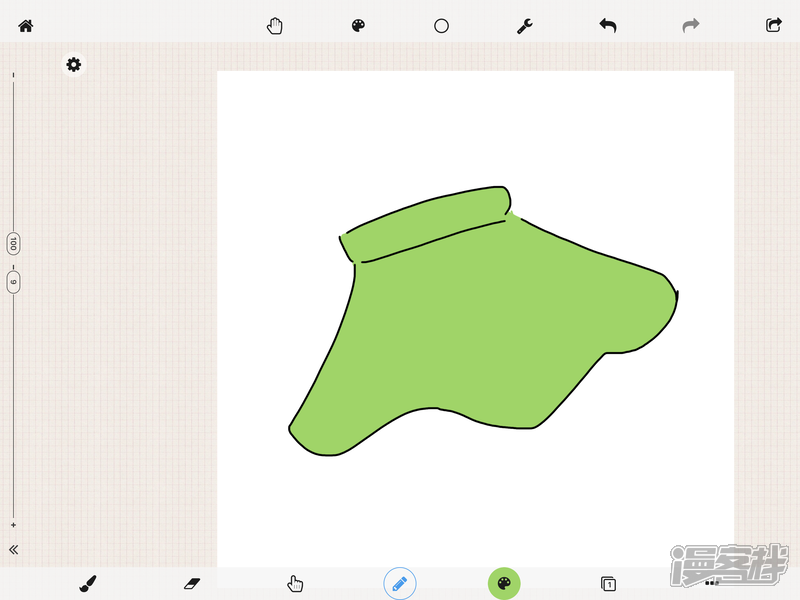This screenshot has height=600, width=800.
Task: Open the layers panel
Action: tap(608, 583)
